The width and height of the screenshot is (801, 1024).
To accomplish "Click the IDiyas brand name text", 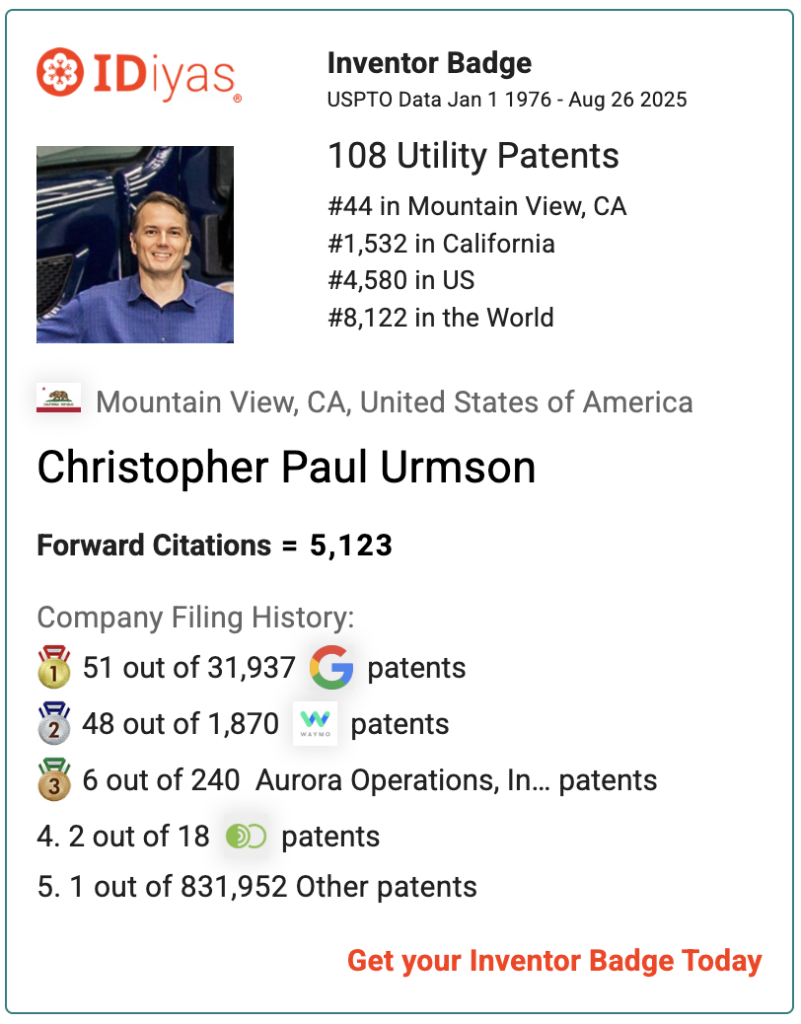I will point(165,76).
